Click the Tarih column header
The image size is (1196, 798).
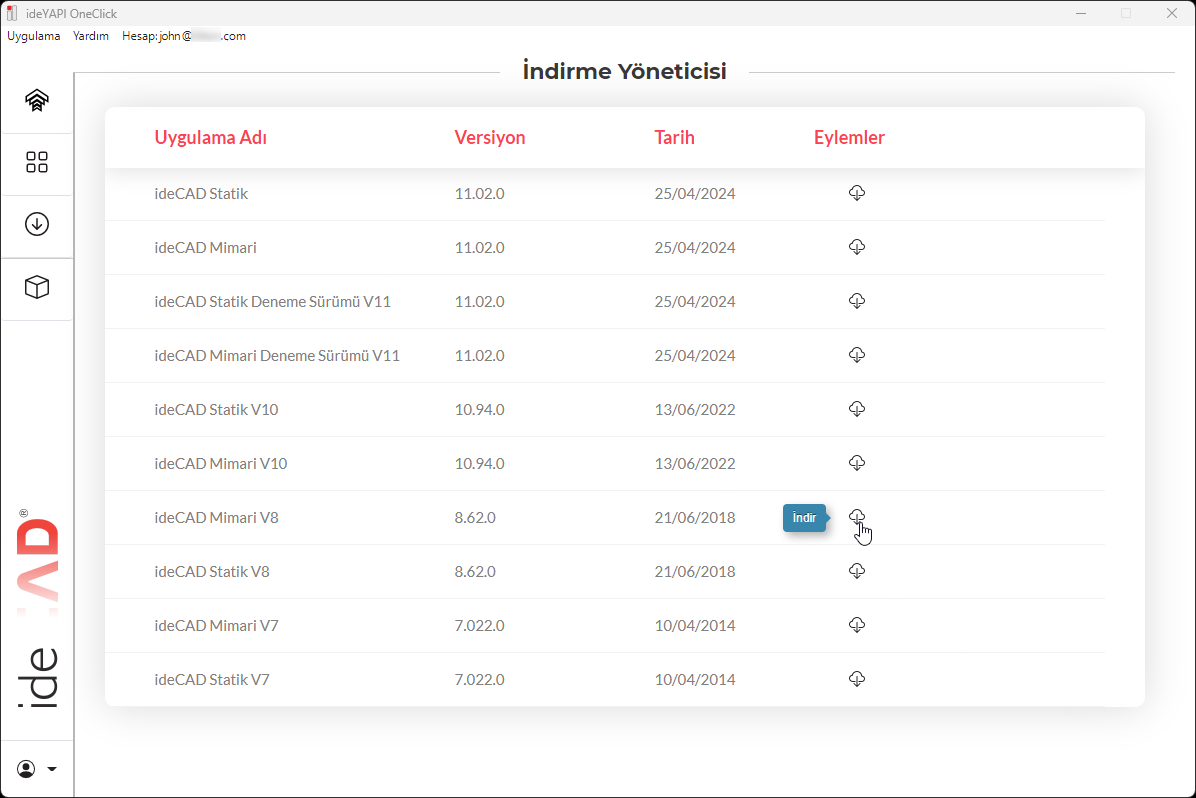click(674, 138)
